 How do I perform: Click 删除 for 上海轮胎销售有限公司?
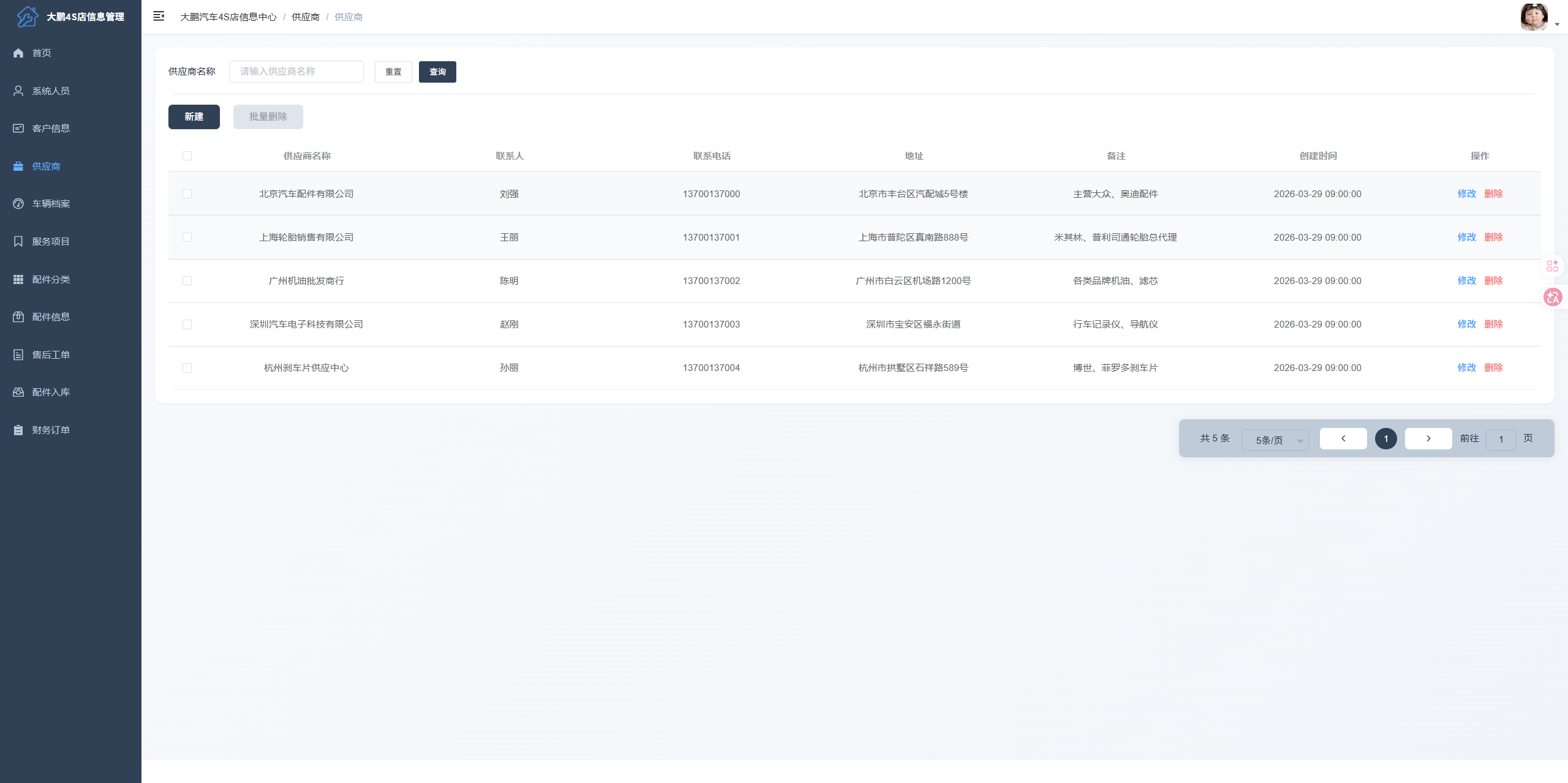1494,238
